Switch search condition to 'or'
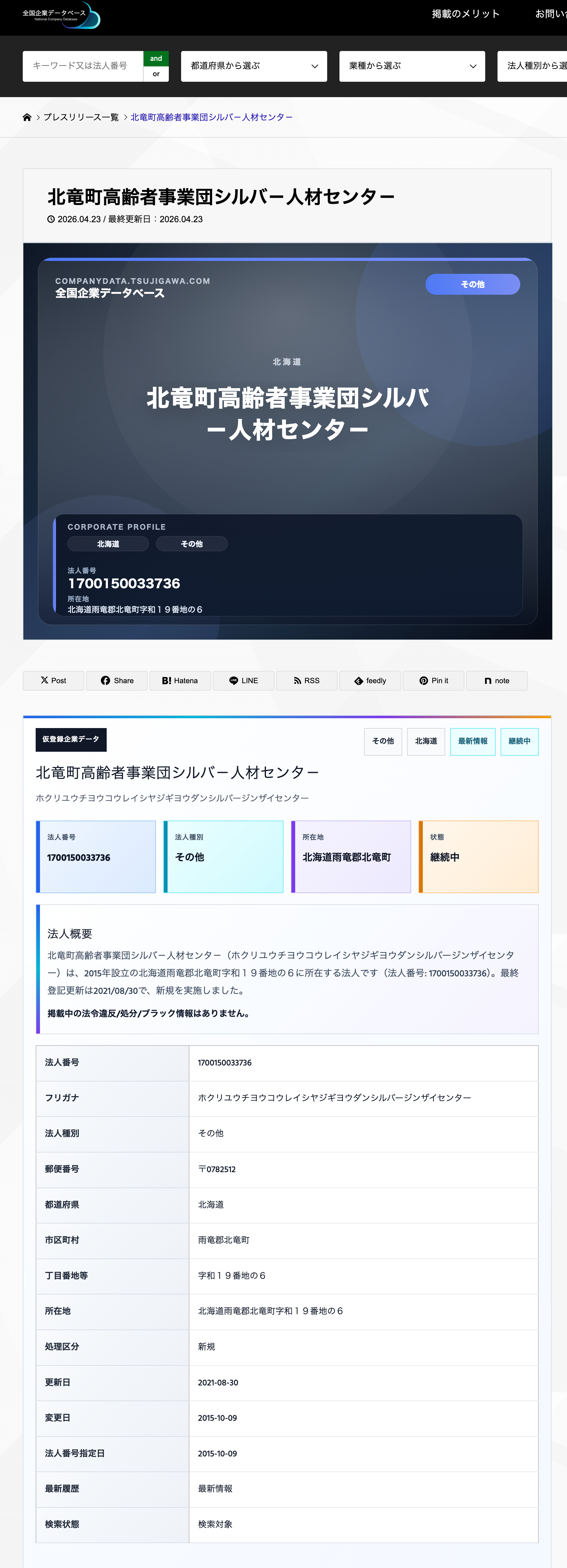 click(x=156, y=73)
